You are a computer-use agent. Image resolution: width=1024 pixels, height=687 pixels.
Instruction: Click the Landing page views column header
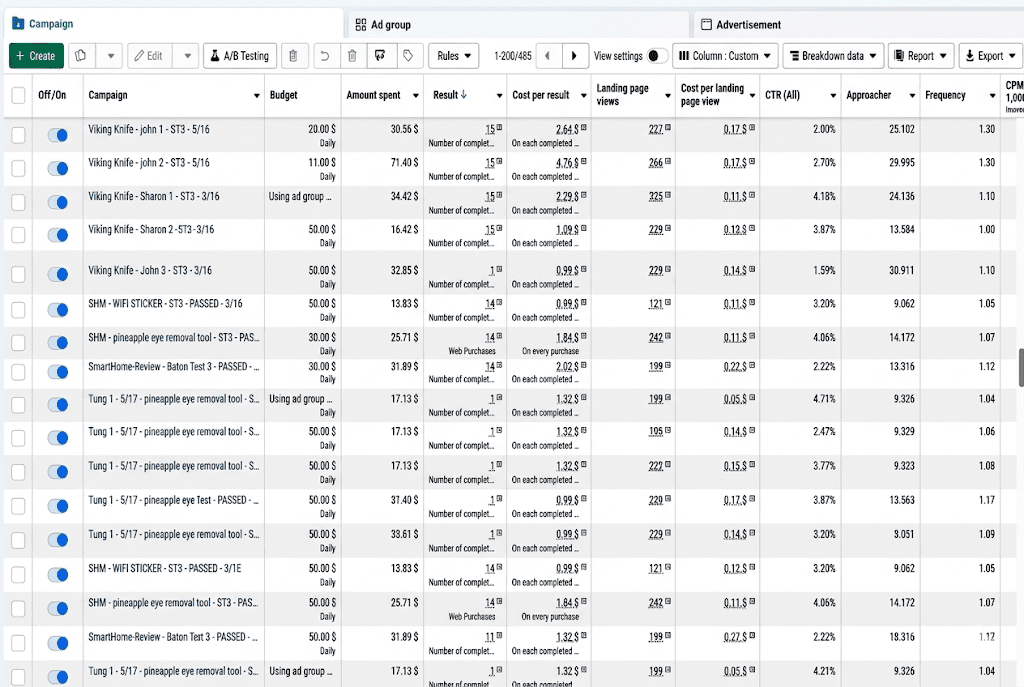pos(622,95)
